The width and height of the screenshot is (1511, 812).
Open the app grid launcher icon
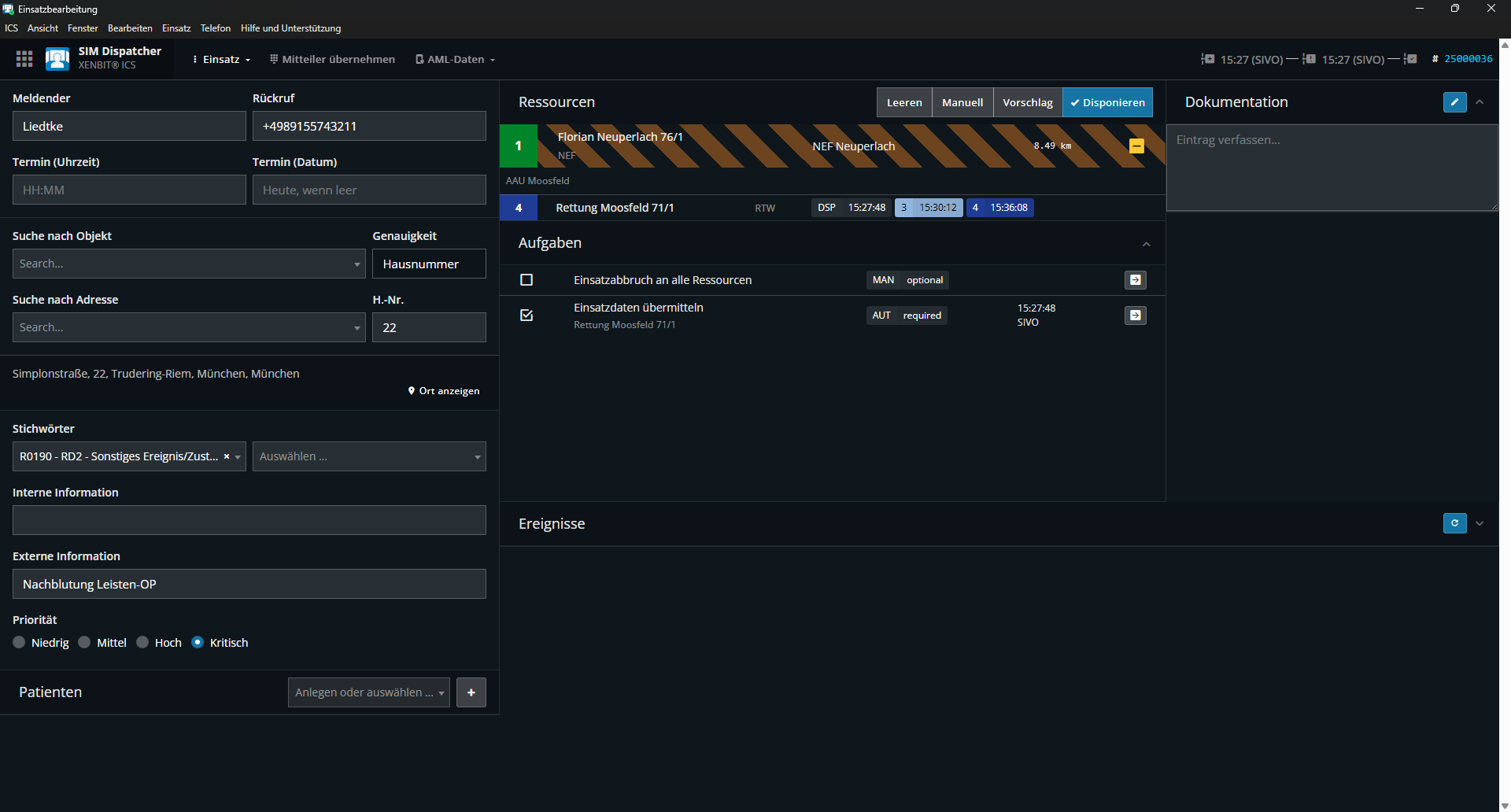pos(24,59)
